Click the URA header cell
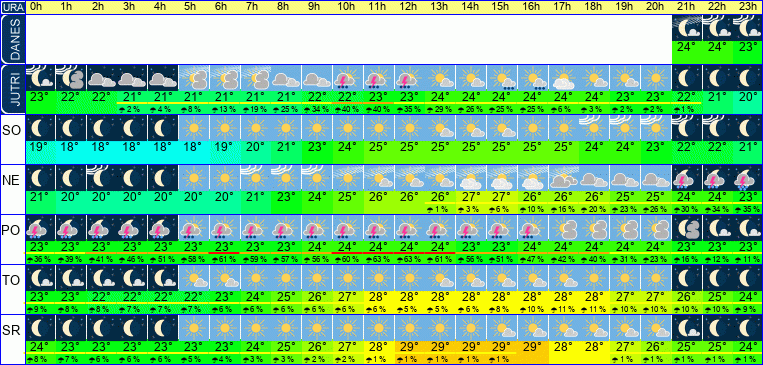 tap(13, 7)
